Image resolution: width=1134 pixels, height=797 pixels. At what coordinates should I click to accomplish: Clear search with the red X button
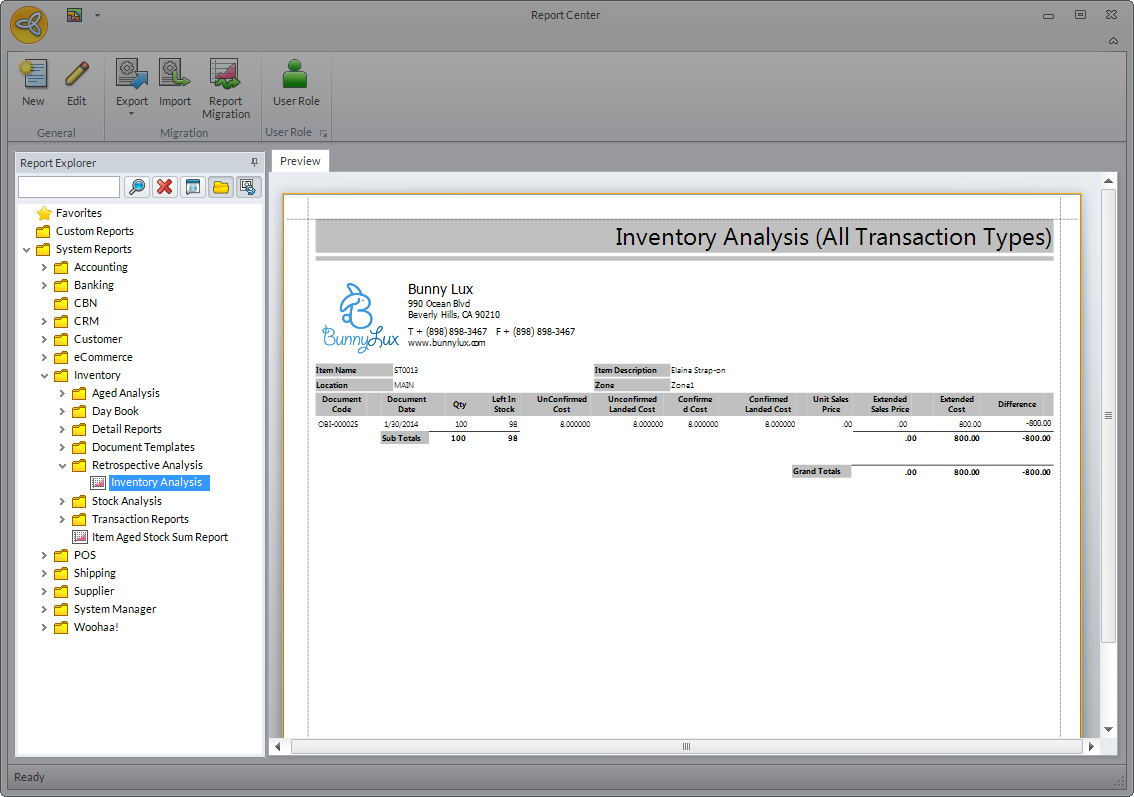pos(165,187)
